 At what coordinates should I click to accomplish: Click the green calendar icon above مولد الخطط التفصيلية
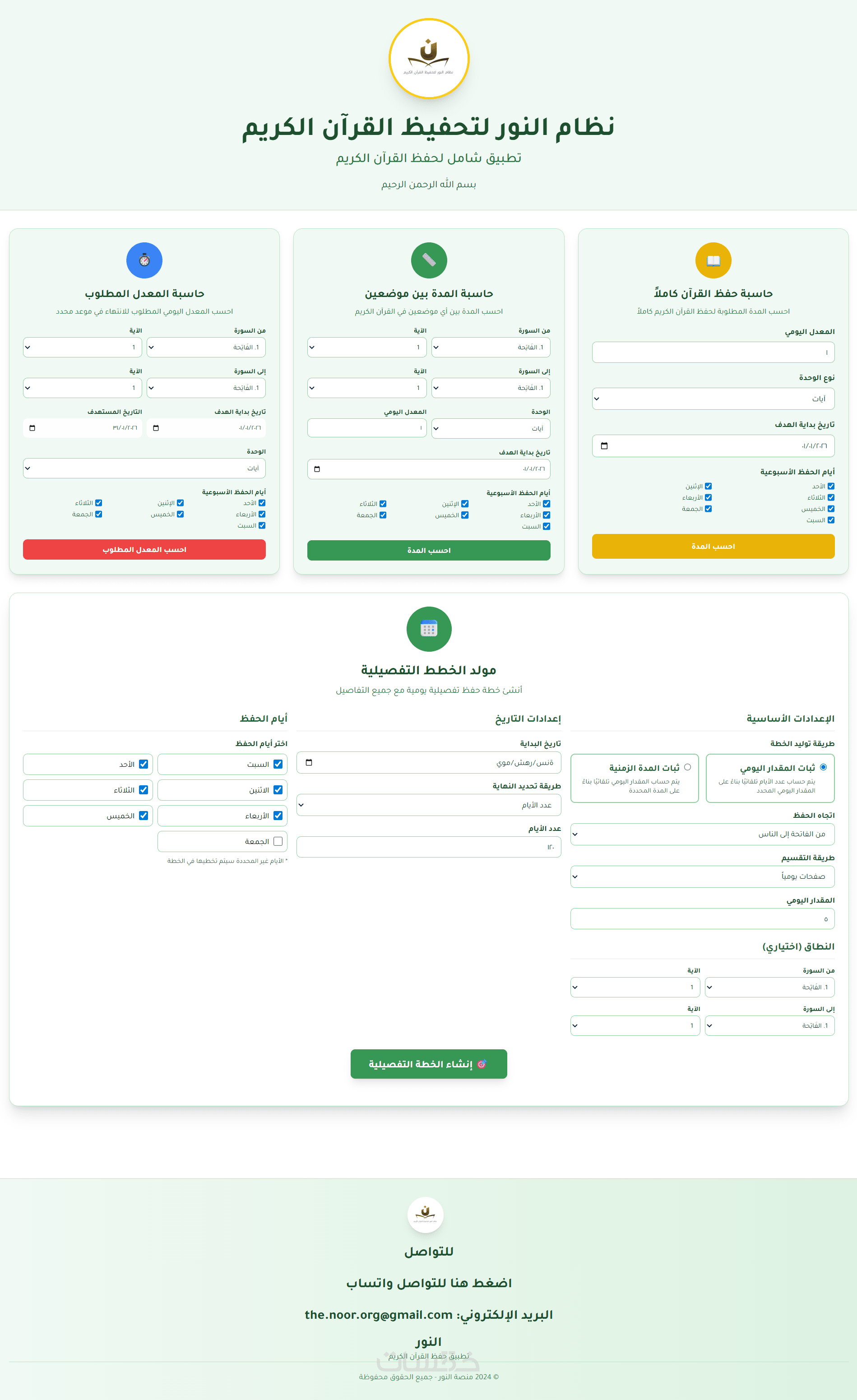click(429, 629)
